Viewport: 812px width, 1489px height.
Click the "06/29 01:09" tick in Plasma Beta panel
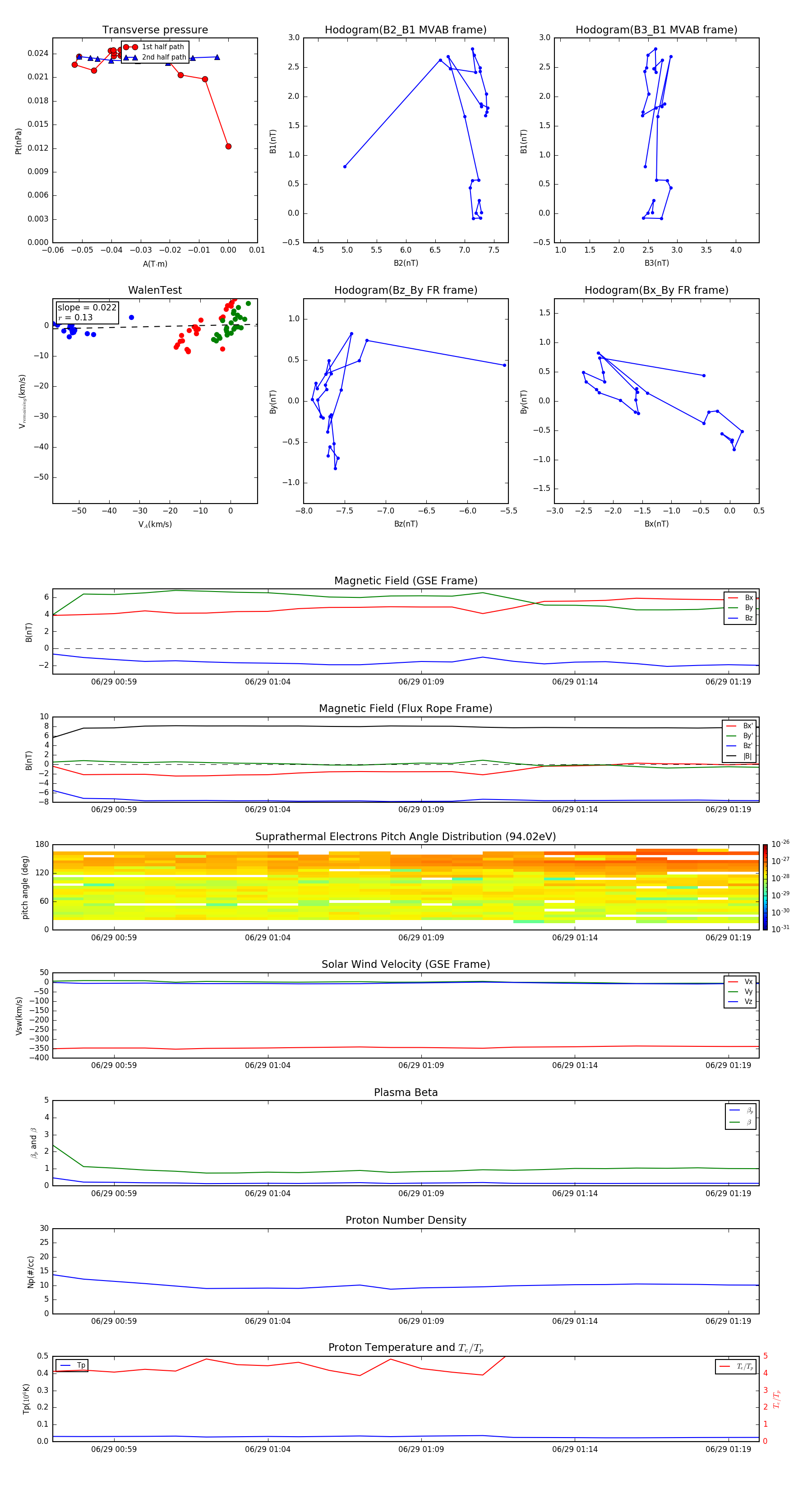coord(421,1193)
